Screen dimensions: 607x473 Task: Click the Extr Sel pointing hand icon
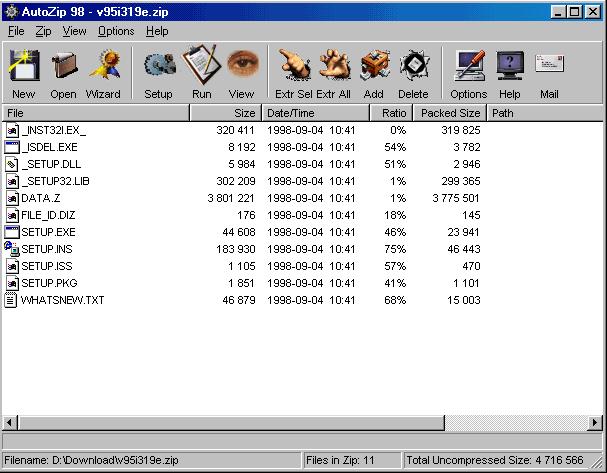pyautogui.click(x=295, y=64)
